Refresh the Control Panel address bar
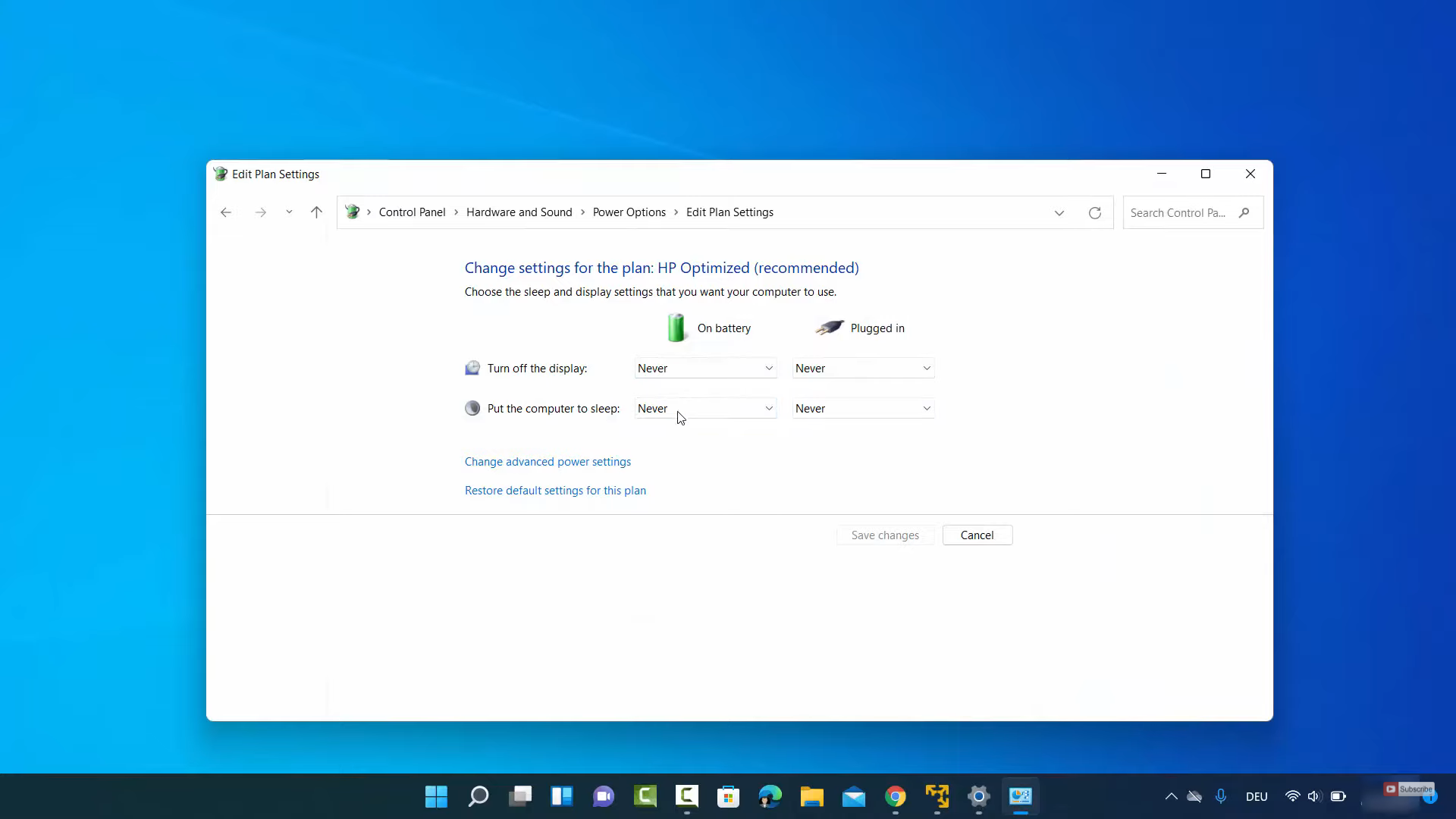This screenshot has width=1456, height=819. pyautogui.click(x=1094, y=213)
